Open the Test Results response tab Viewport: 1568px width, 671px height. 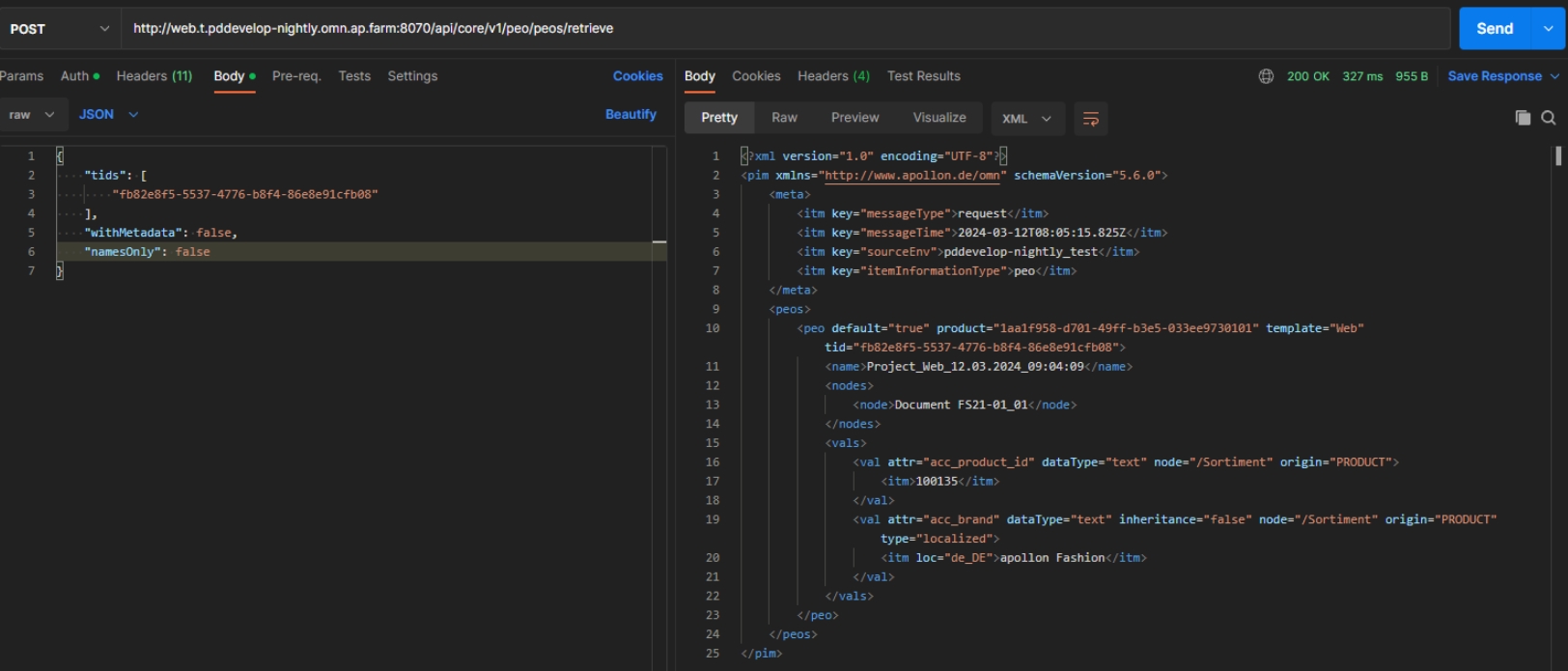pos(923,76)
